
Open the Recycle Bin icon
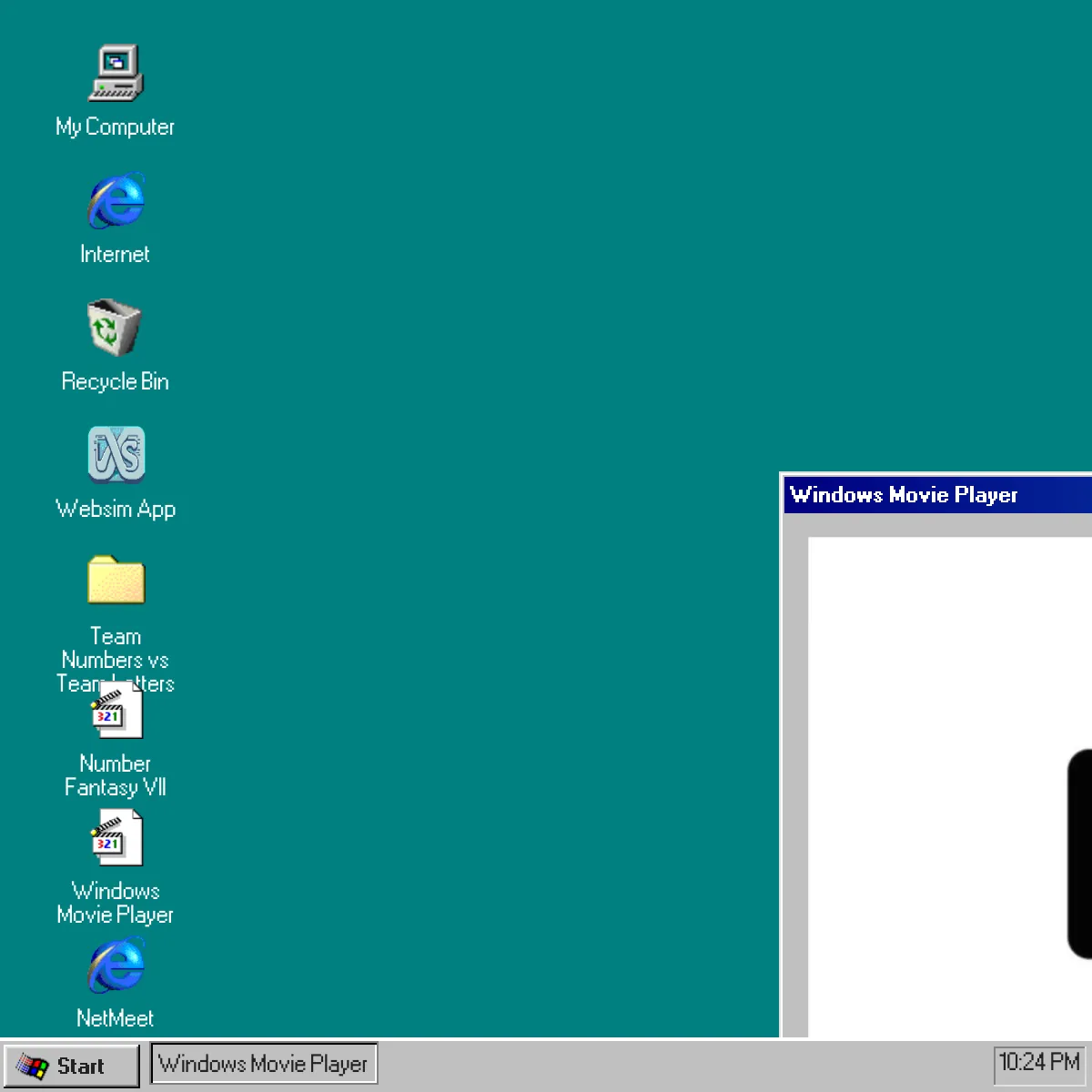(x=115, y=328)
